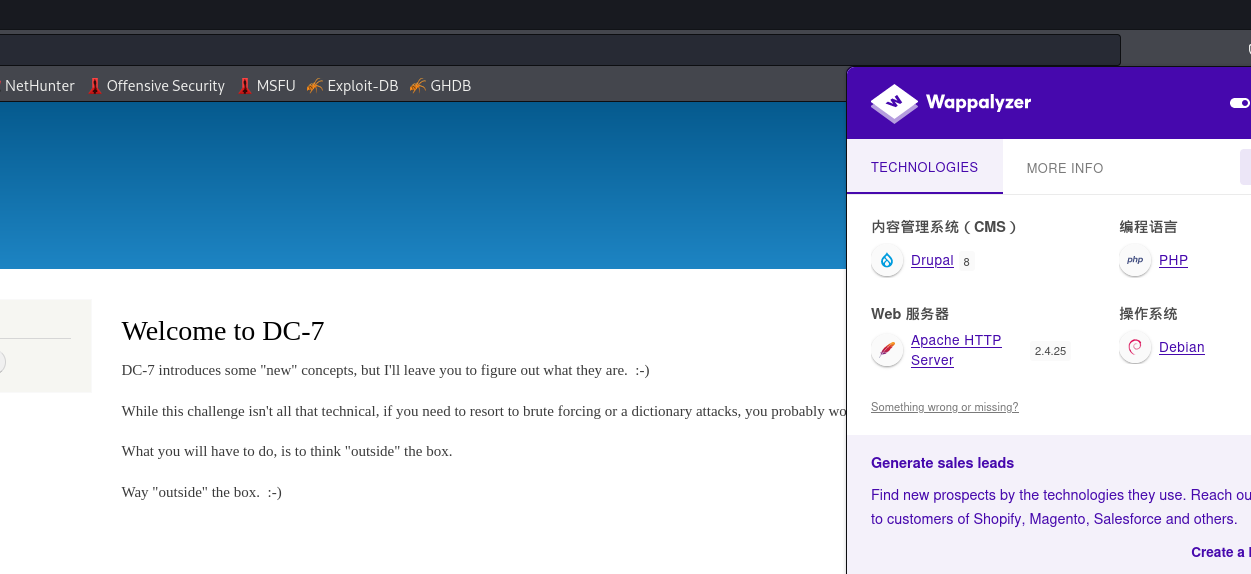Click the "Welcome to DC-7" heading
1251x574 pixels.
(x=223, y=331)
